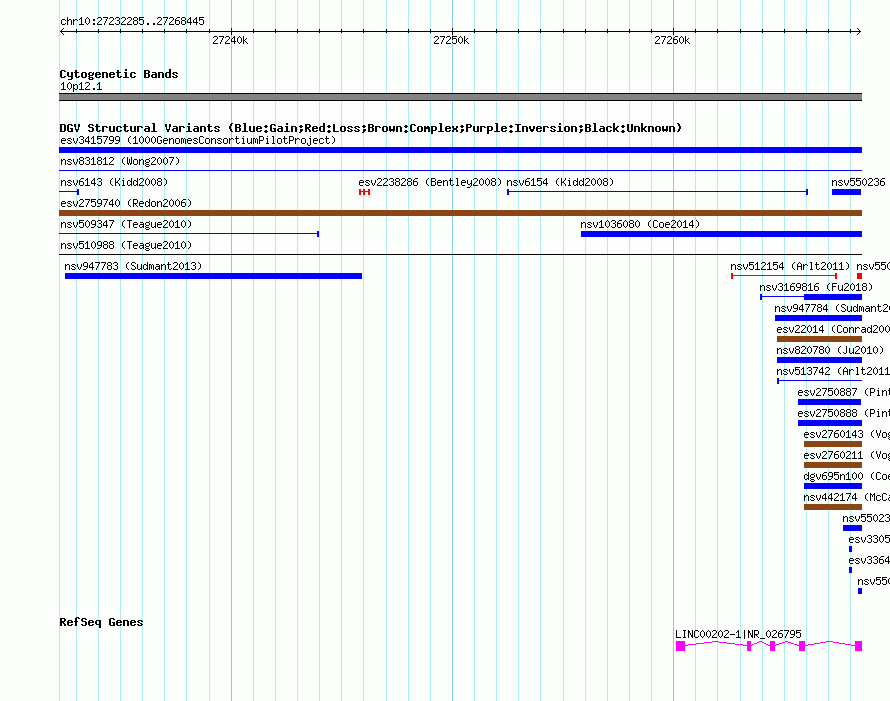Click the red esv2238286 (Bentley2008) loss marker
Image resolution: width=890 pixels, height=701 pixels.
tap(364, 192)
